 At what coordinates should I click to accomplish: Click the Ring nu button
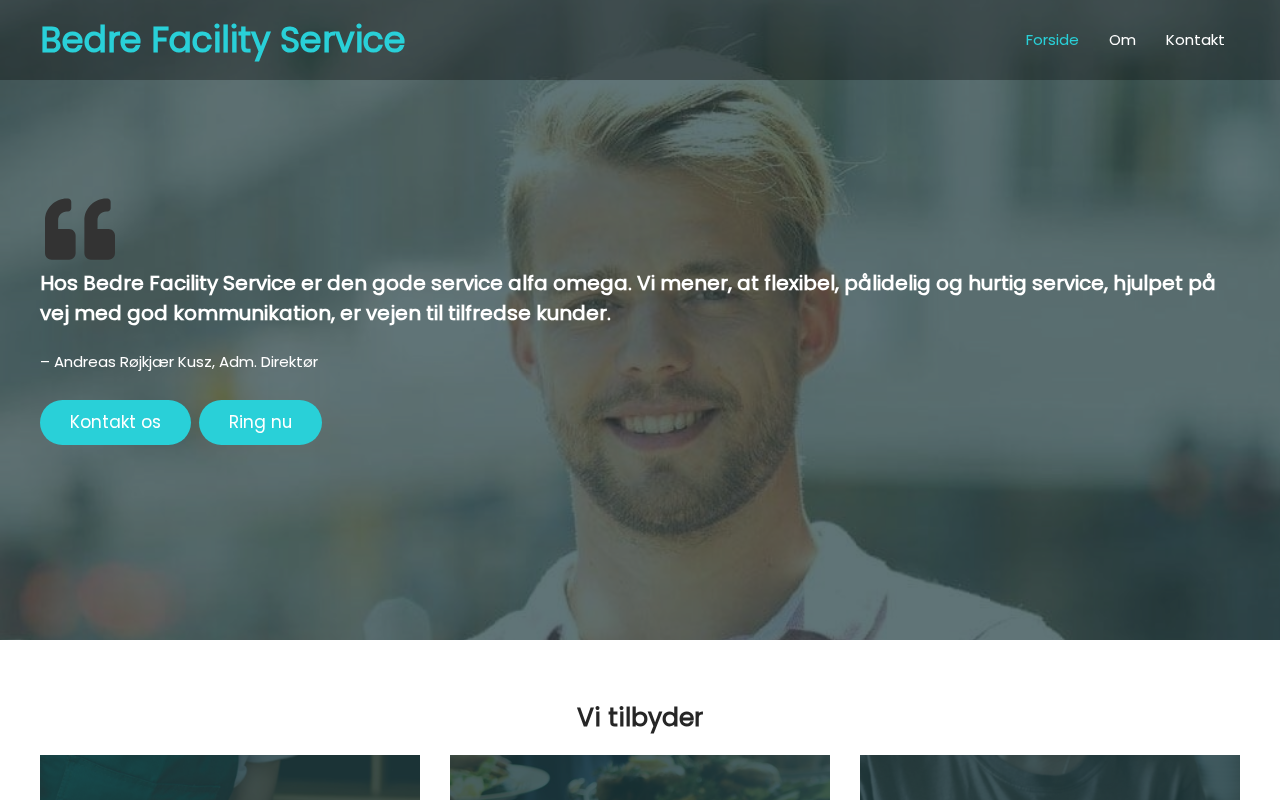pyautogui.click(x=260, y=422)
